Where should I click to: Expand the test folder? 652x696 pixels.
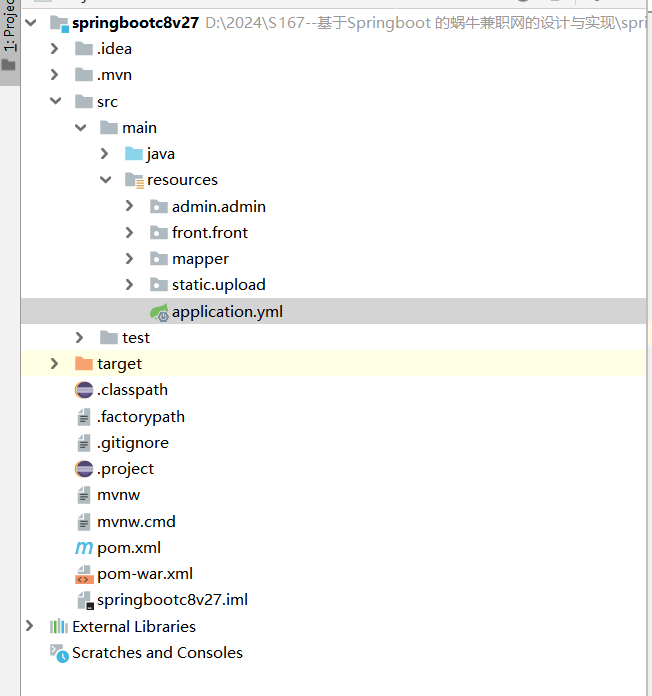(80, 338)
